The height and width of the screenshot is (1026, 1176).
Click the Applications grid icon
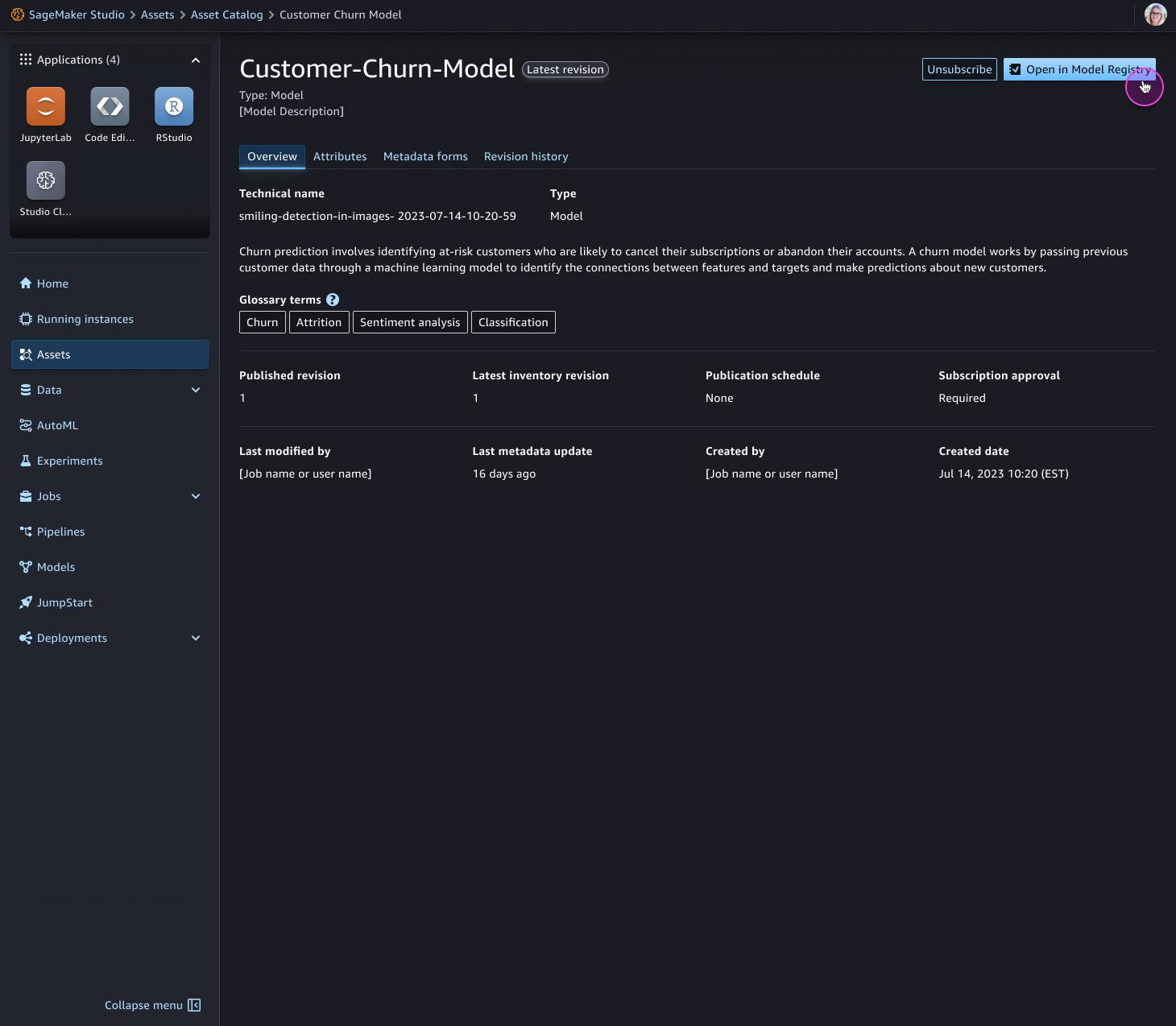click(x=26, y=60)
